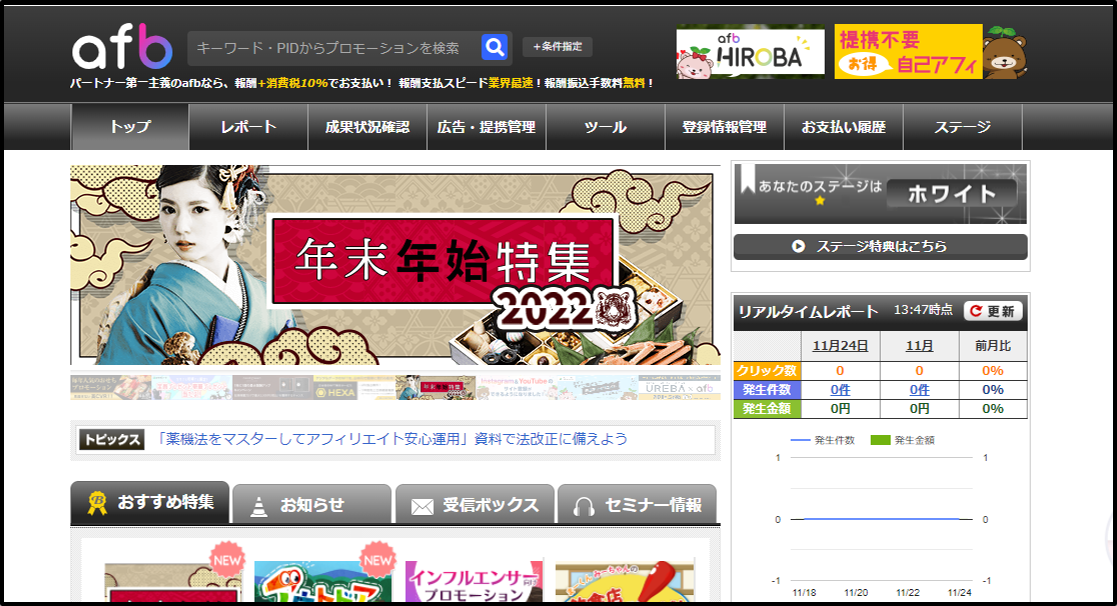This screenshot has height=606, width=1117.
Task: Click the 年末年始特集 2022 main banner
Action: coord(395,265)
